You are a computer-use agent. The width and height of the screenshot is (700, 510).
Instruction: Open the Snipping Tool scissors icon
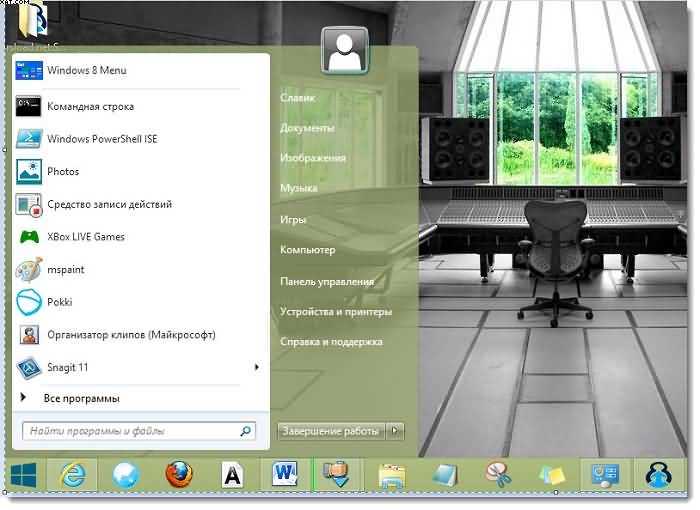[499, 475]
